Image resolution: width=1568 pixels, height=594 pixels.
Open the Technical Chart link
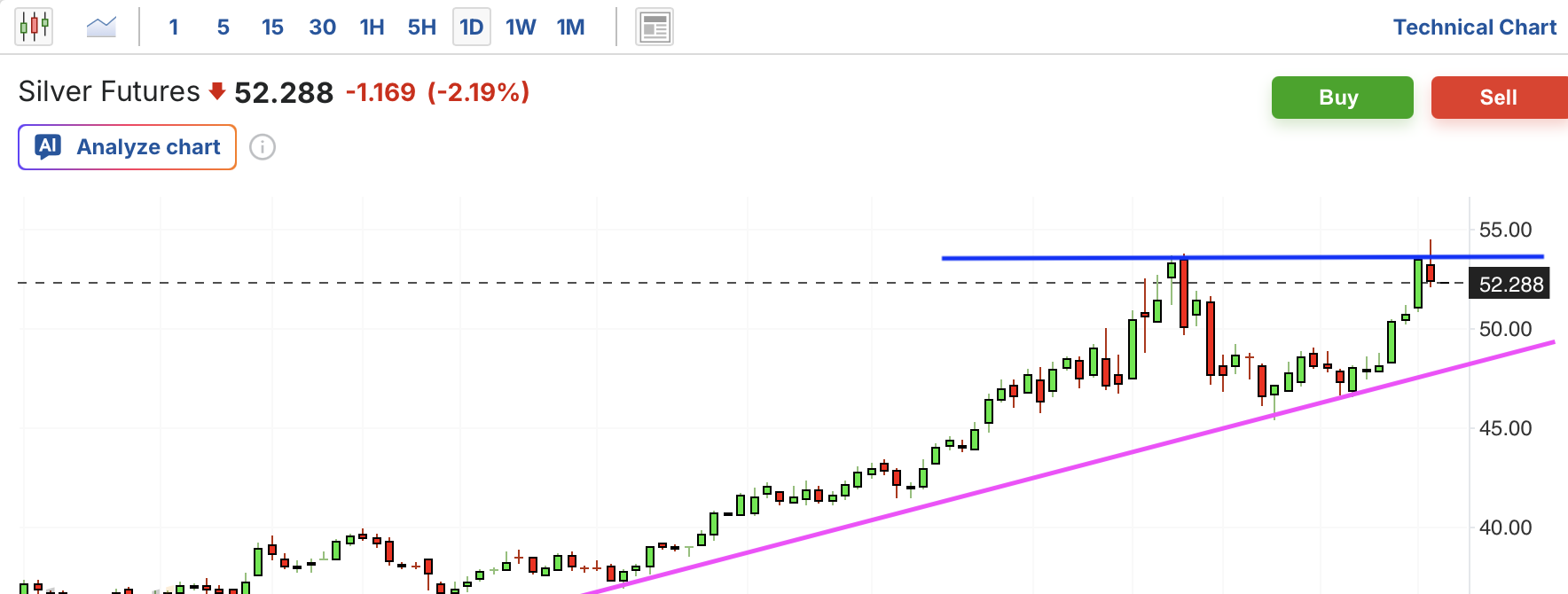click(1474, 27)
